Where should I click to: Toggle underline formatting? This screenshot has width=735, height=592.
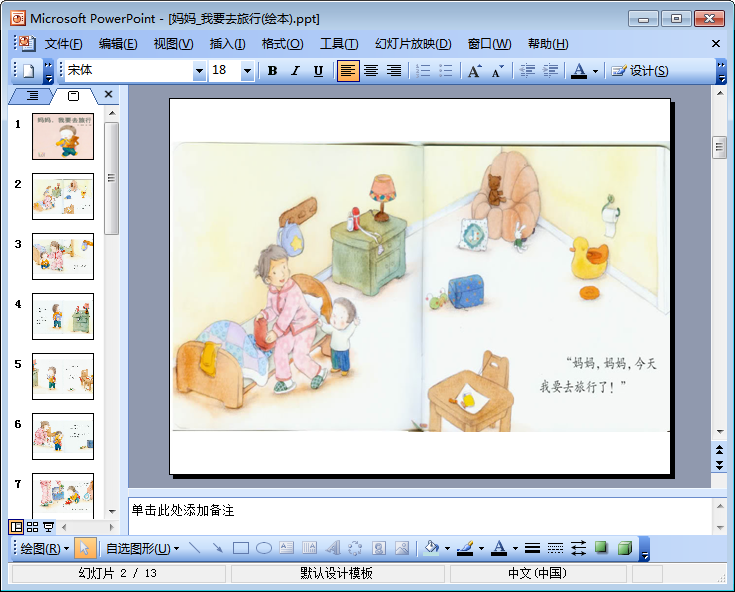[x=318, y=71]
